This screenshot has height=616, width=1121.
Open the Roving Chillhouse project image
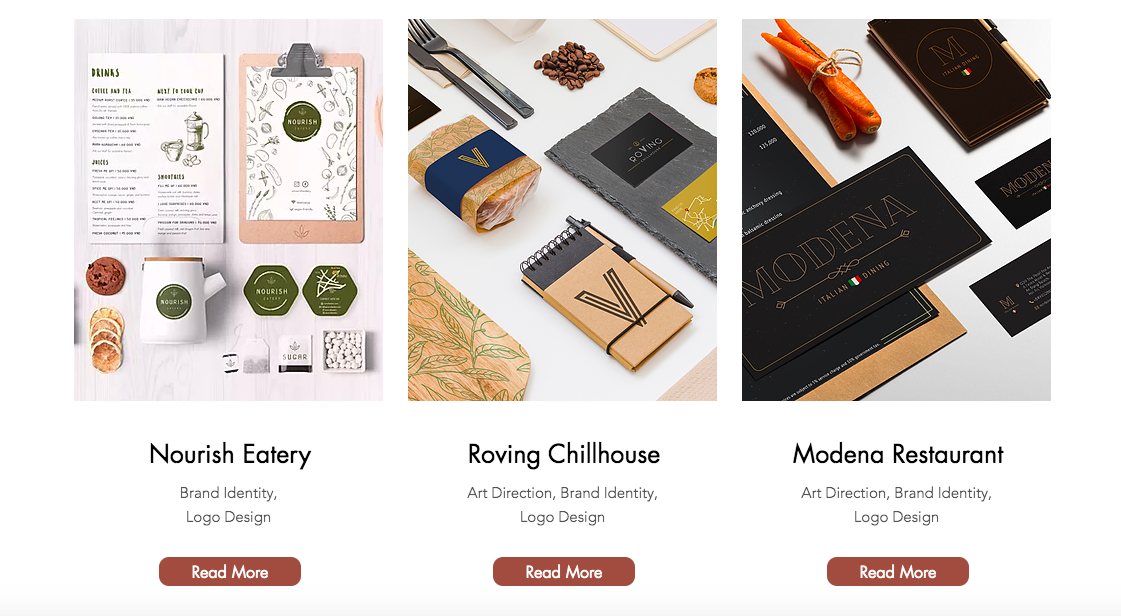point(562,209)
